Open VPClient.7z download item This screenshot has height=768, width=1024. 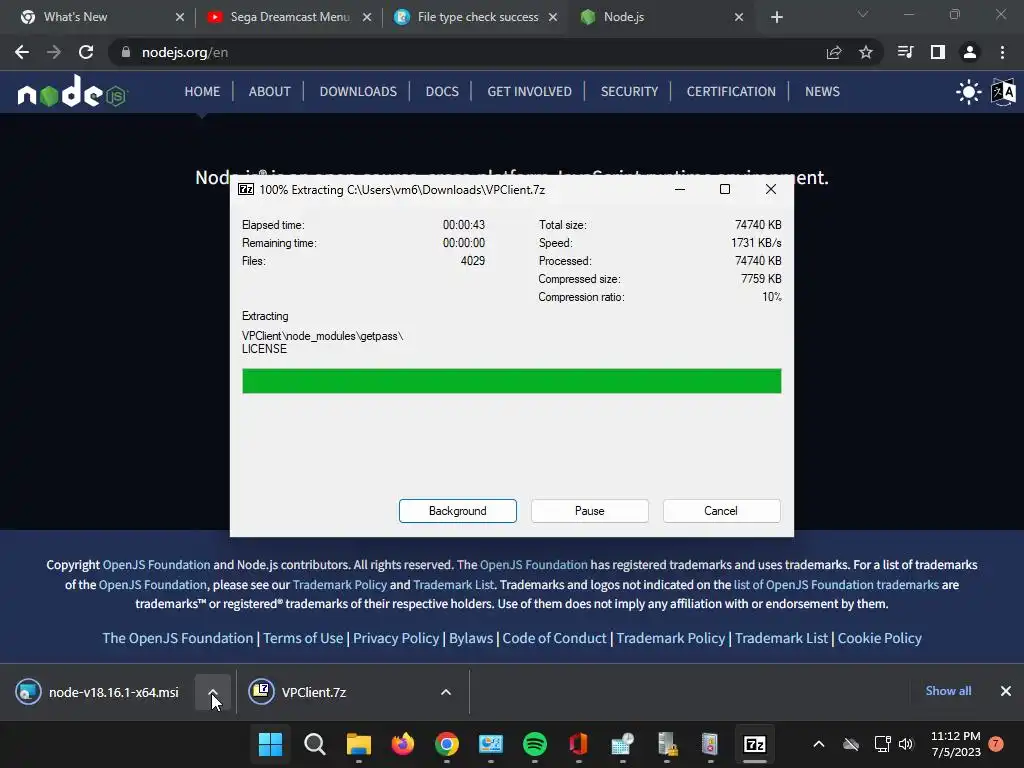pos(300,692)
